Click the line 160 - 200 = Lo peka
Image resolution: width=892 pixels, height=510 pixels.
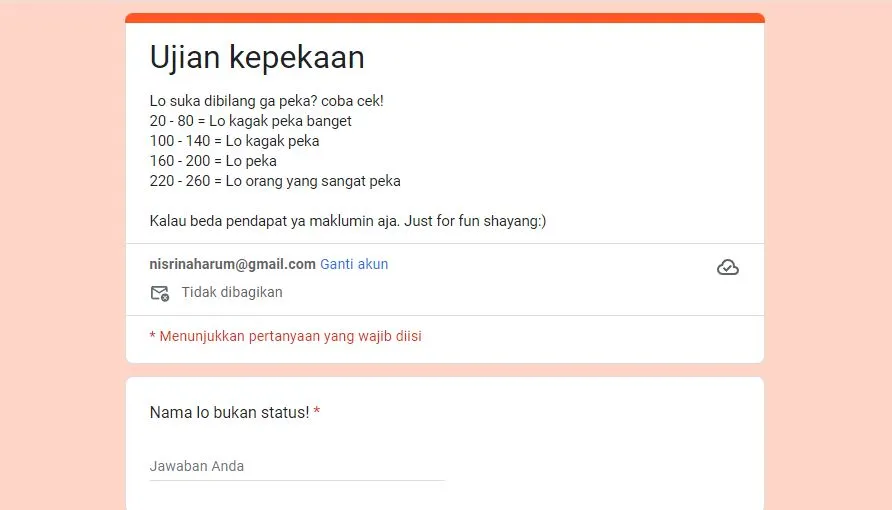point(213,161)
